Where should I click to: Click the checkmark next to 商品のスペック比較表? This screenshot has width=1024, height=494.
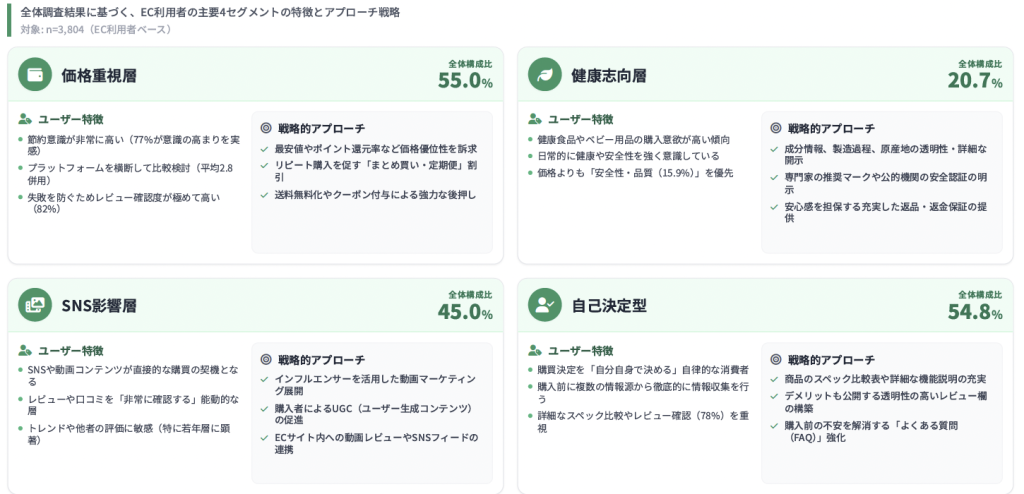click(x=775, y=379)
